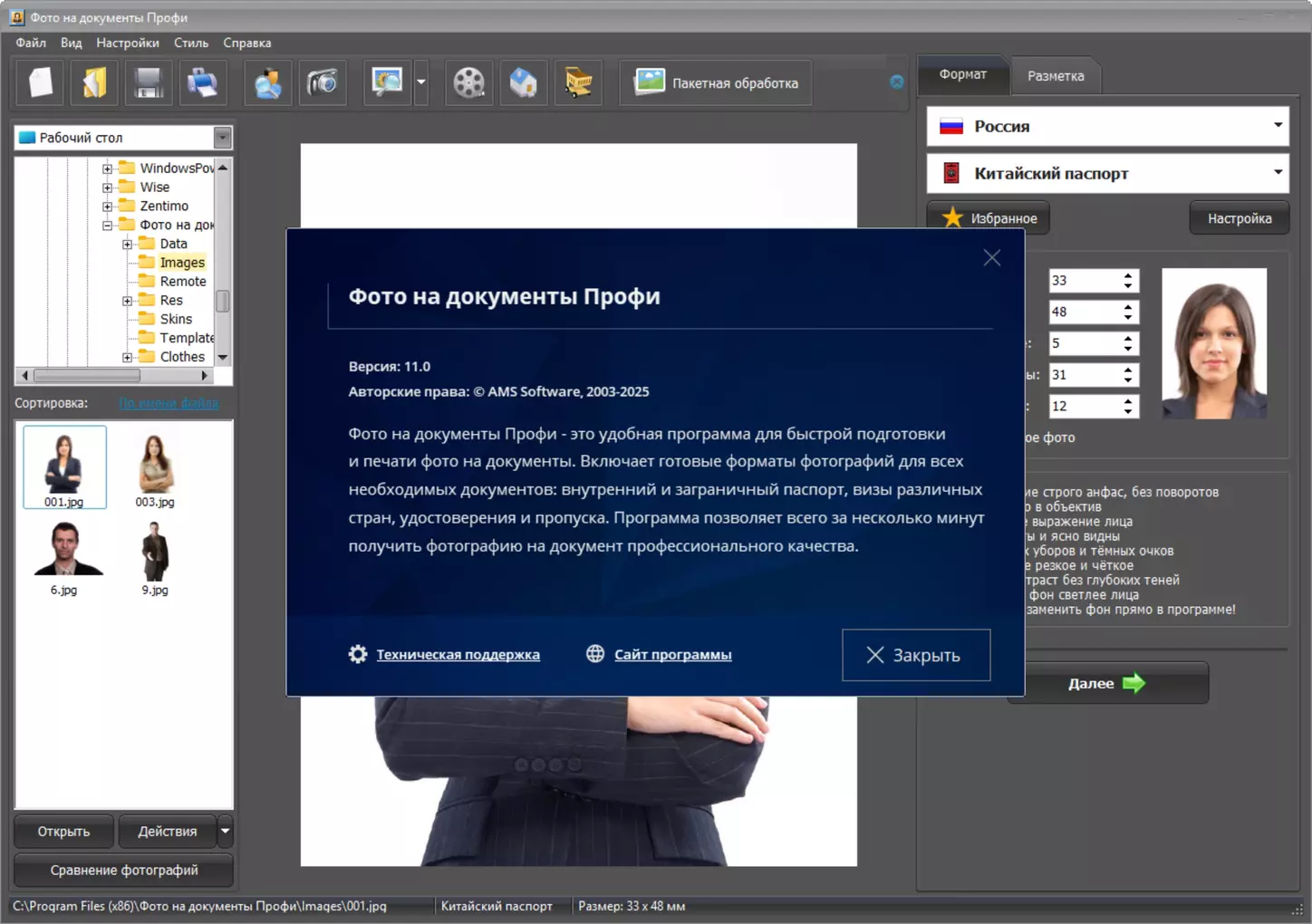Open the Настройки menu

128,43
